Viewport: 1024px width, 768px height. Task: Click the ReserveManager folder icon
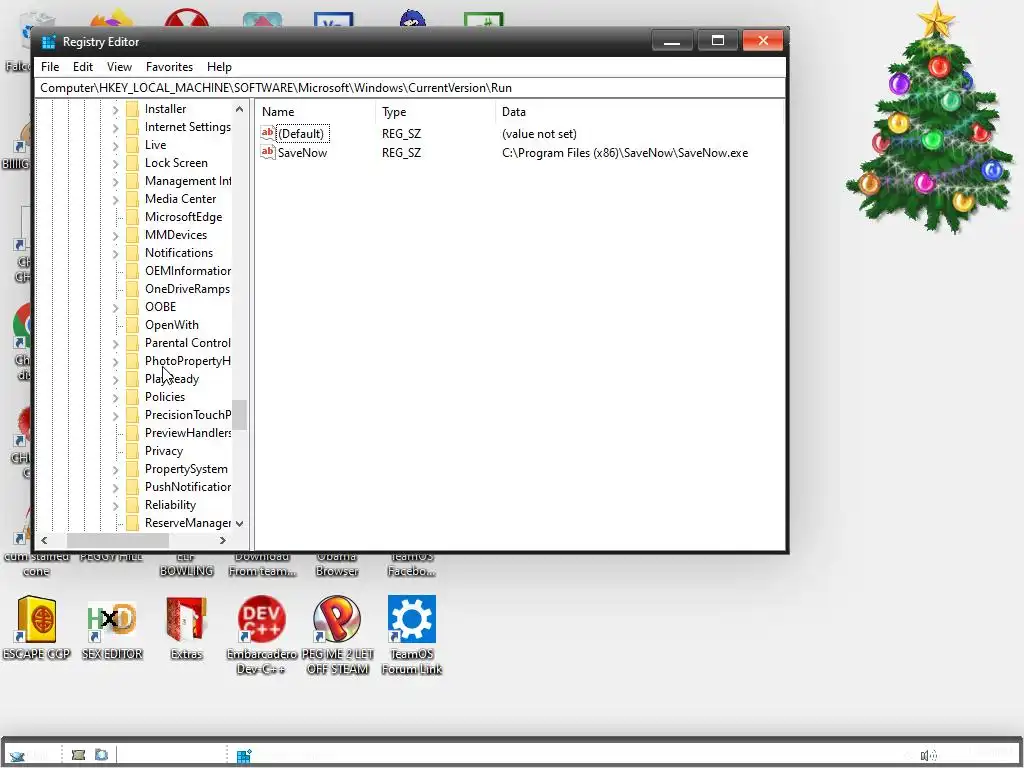pos(132,523)
